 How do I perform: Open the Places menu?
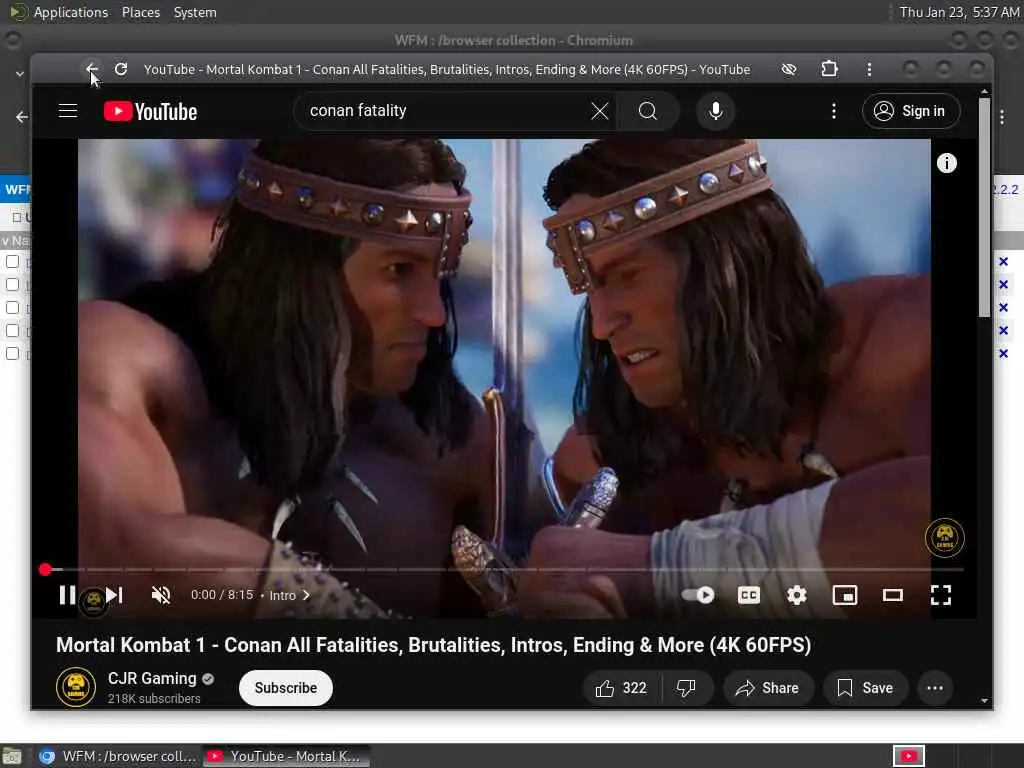[140, 12]
